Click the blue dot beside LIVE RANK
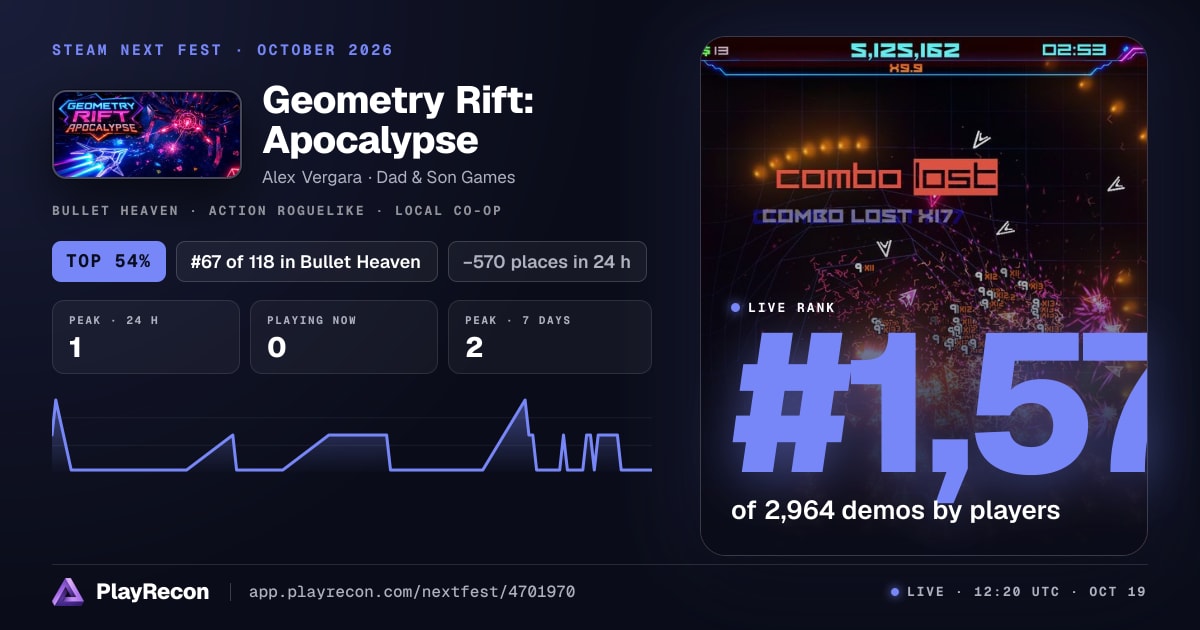 736,308
